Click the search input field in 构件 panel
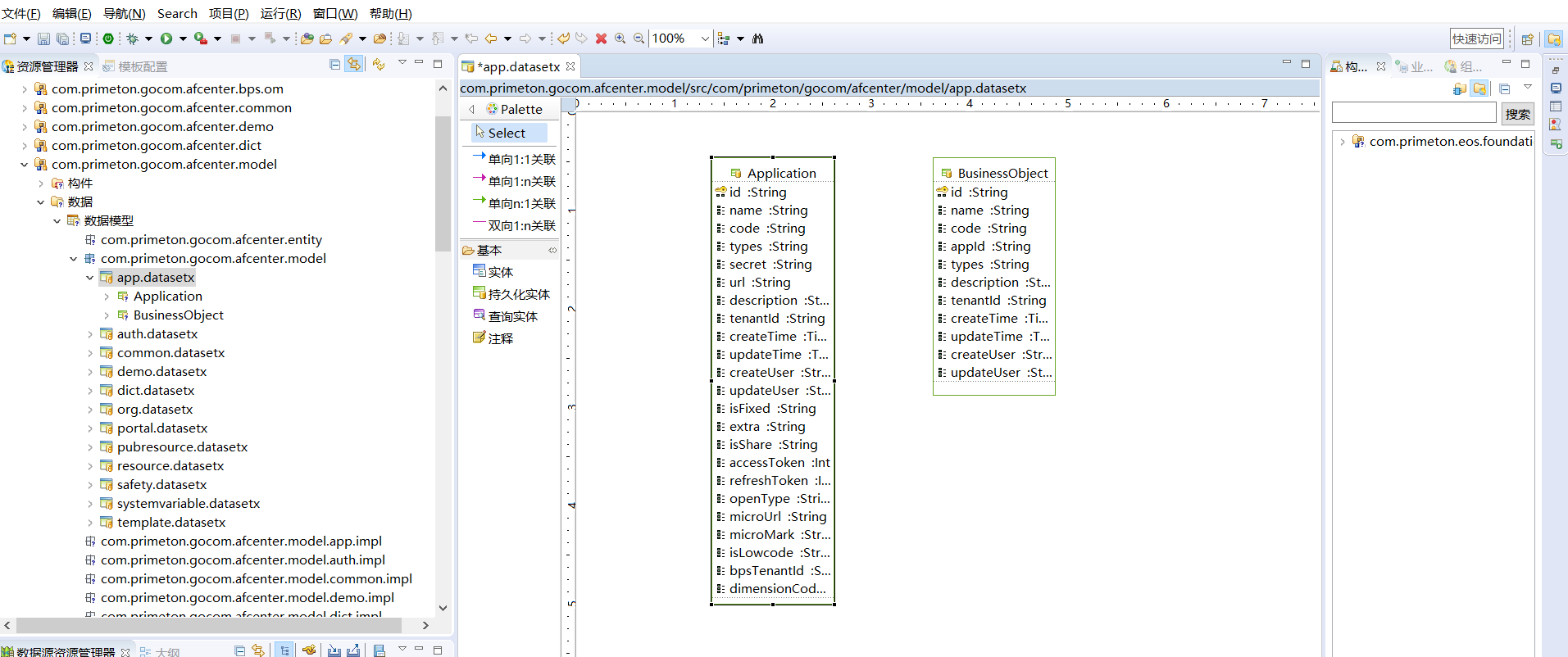This screenshot has height=657, width=1568. (1414, 113)
